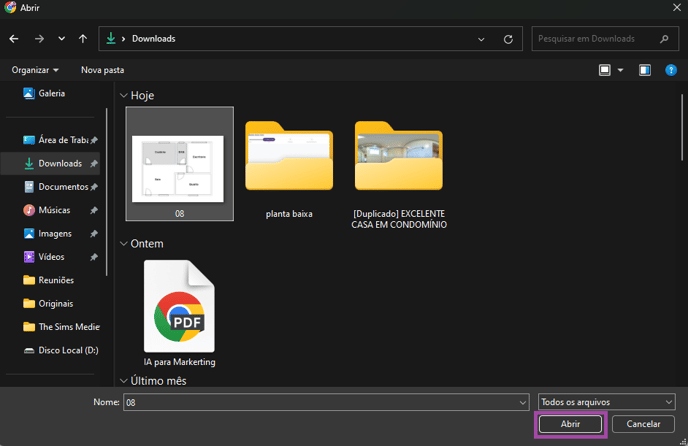Unpin the Downloads sidebar pin icon
This screenshot has width=688, height=446.
94,164
